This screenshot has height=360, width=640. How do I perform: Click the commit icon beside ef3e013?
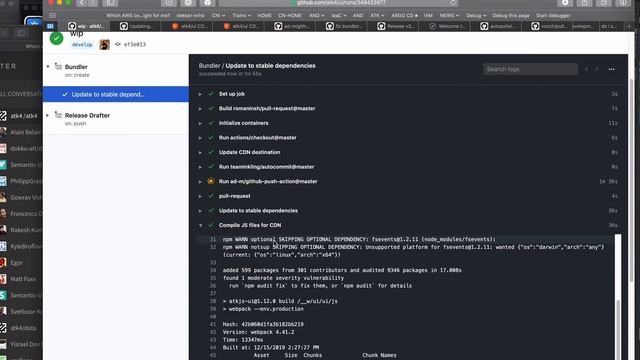(x=118, y=44)
